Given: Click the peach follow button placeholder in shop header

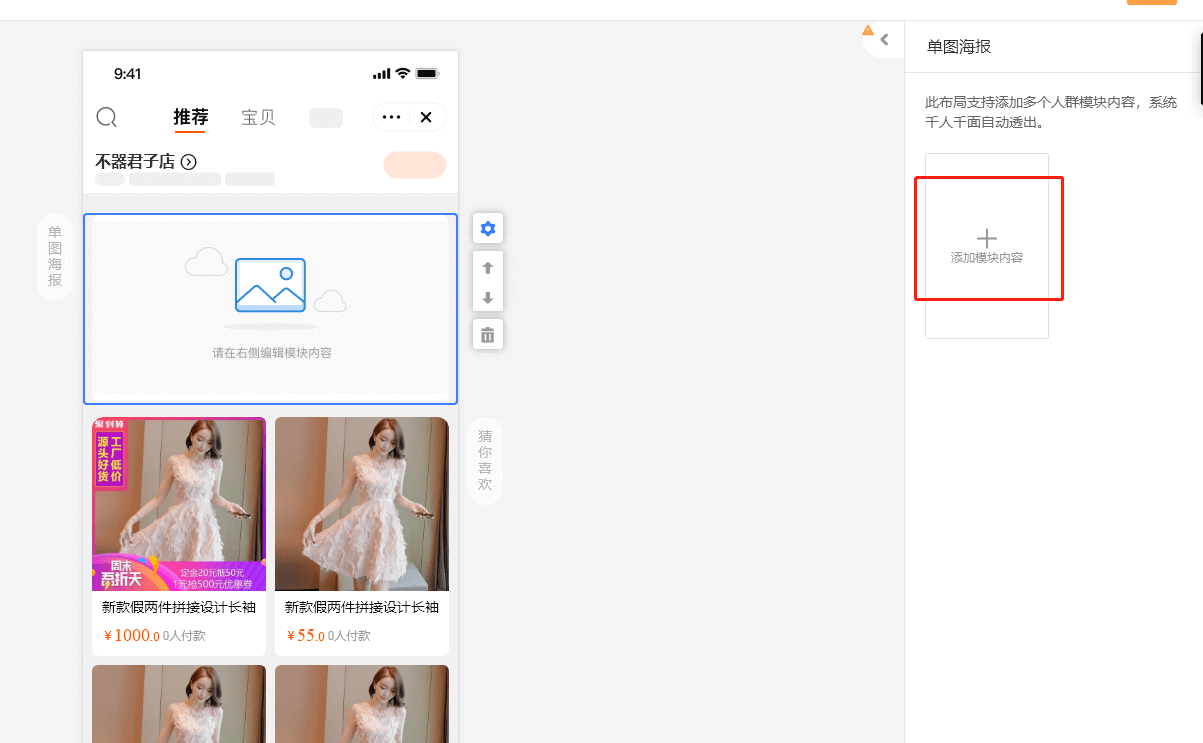Looking at the screenshot, I should point(414,165).
